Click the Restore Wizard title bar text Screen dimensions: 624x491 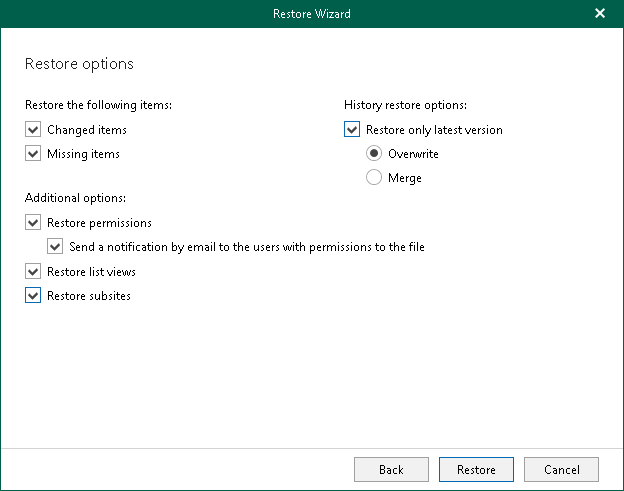click(311, 14)
